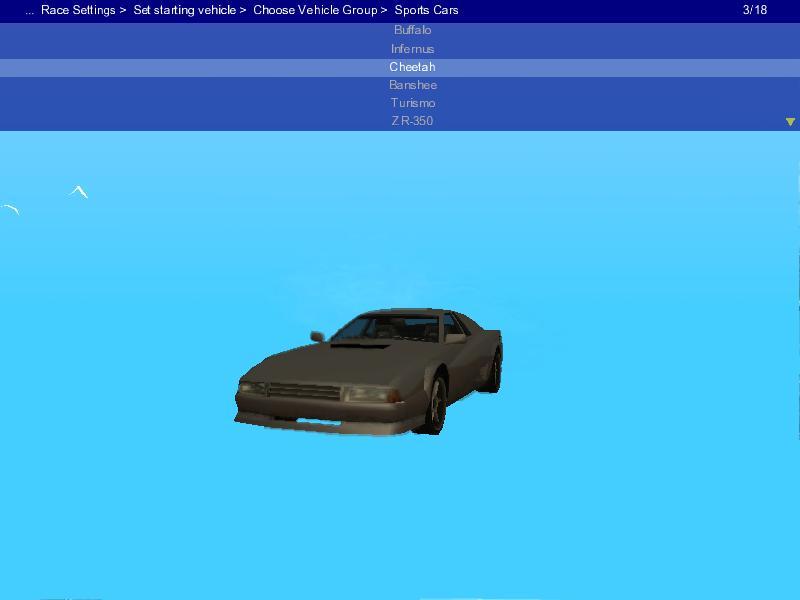800x600 pixels.
Task: Click the Cheetah car preview model
Action: coord(369,370)
